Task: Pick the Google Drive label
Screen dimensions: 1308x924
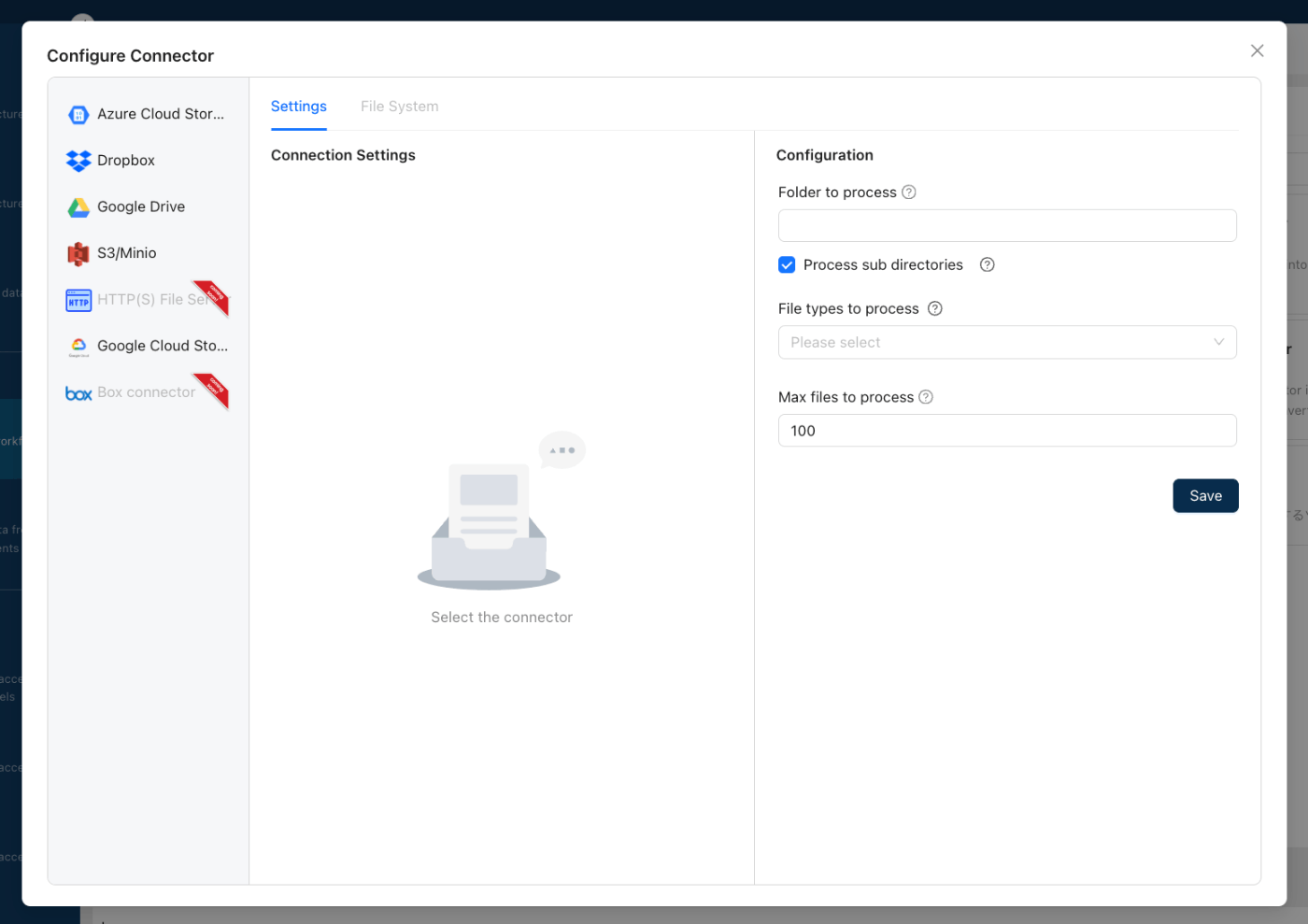Action: point(141,207)
